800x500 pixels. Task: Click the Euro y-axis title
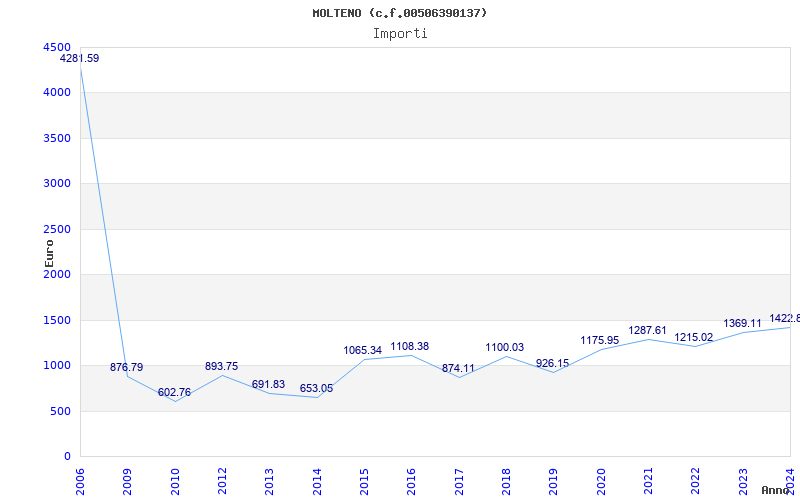pos(49,254)
